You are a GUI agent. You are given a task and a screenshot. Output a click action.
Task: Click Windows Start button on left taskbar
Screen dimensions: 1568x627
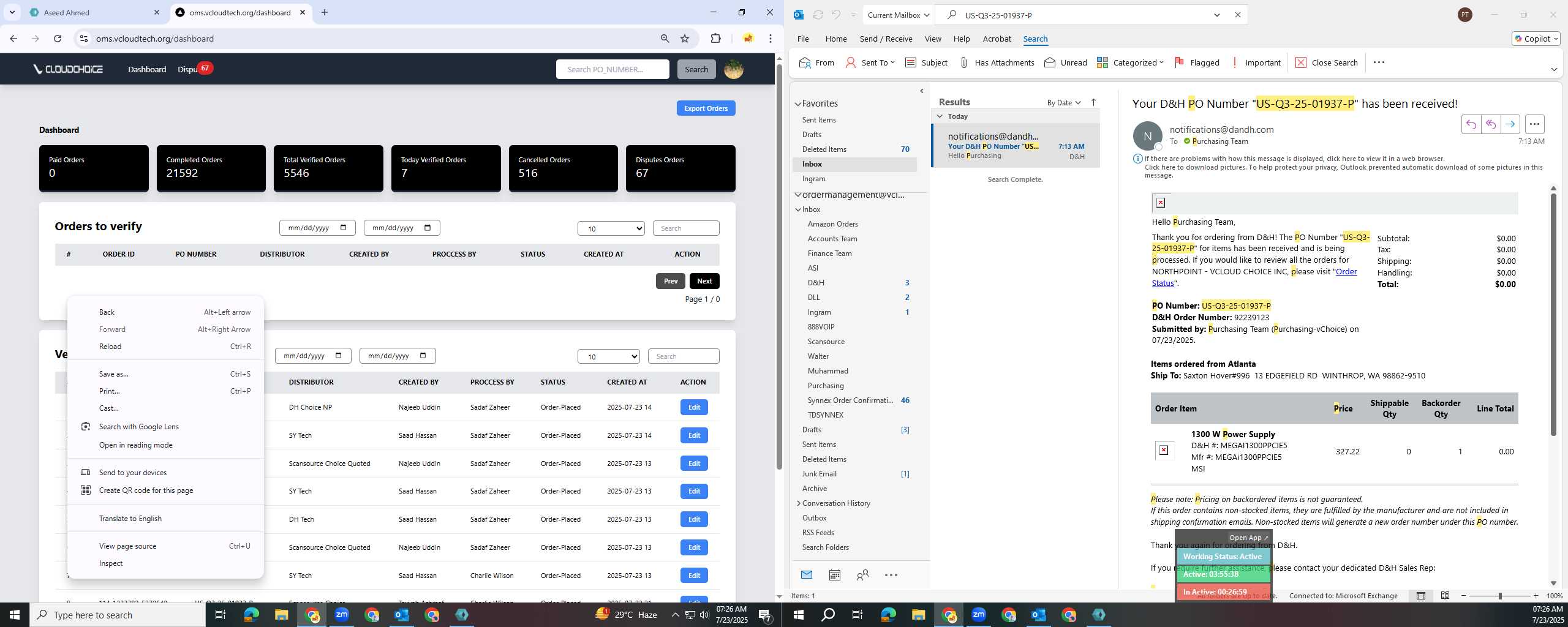pyautogui.click(x=15, y=615)
